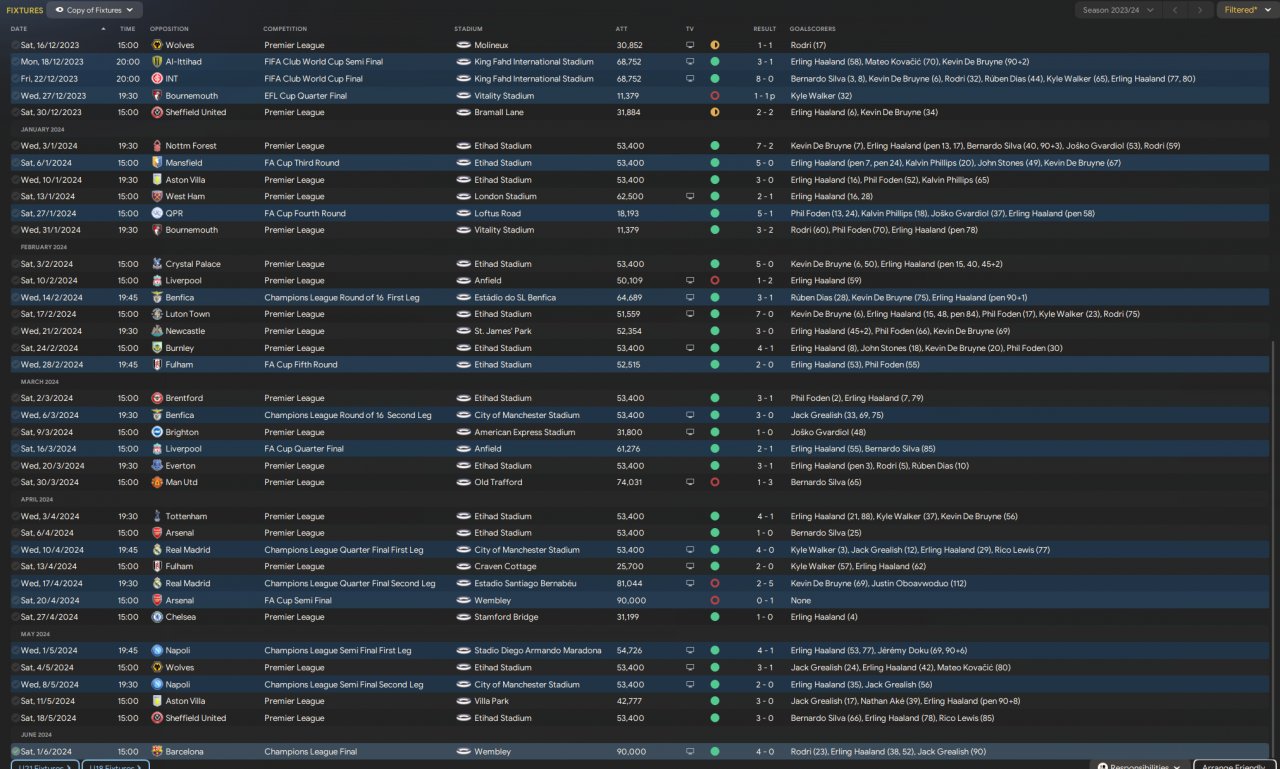
Task: Click the Al-Ittihad club badge
Action: pos(157,62)
